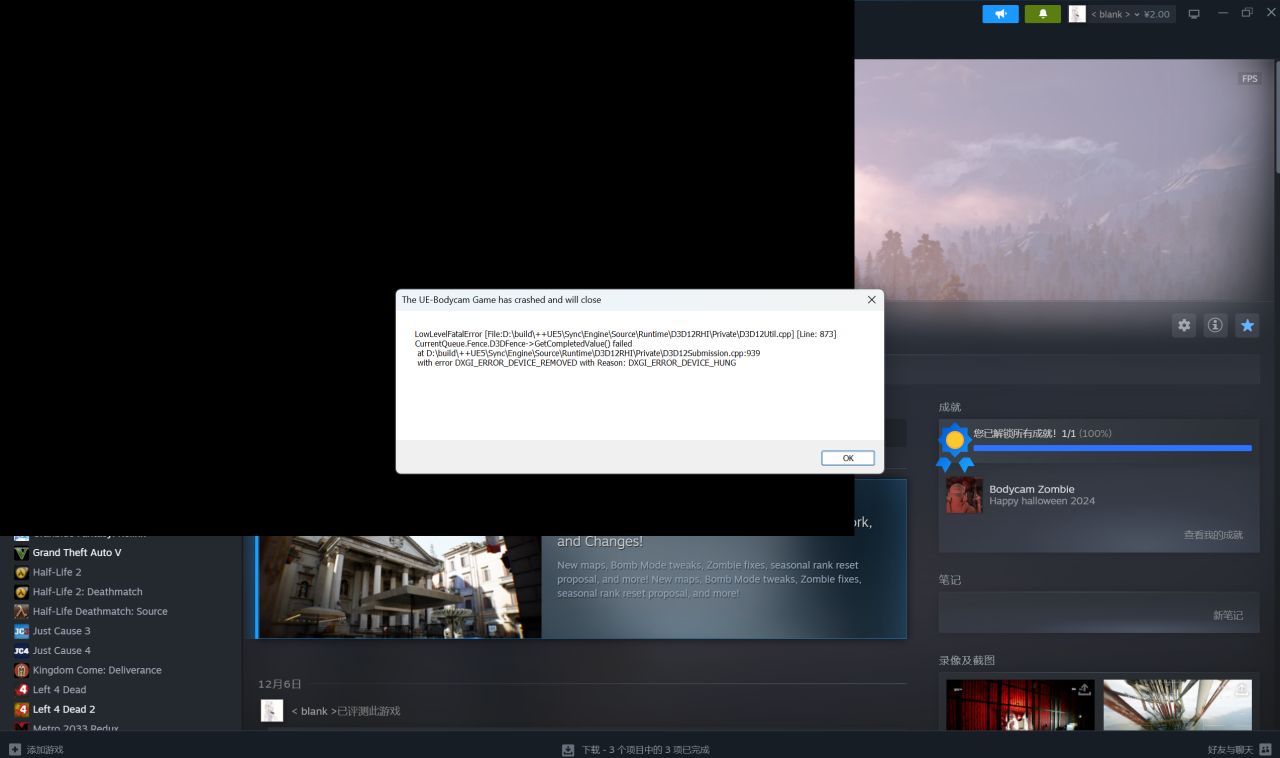Expand the blank account dropdown arrow

pos(1137,15)
